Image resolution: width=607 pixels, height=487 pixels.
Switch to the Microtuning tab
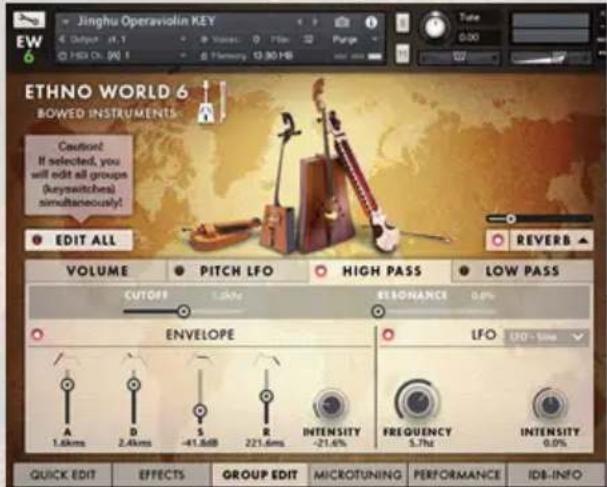(x=358, y=474)
